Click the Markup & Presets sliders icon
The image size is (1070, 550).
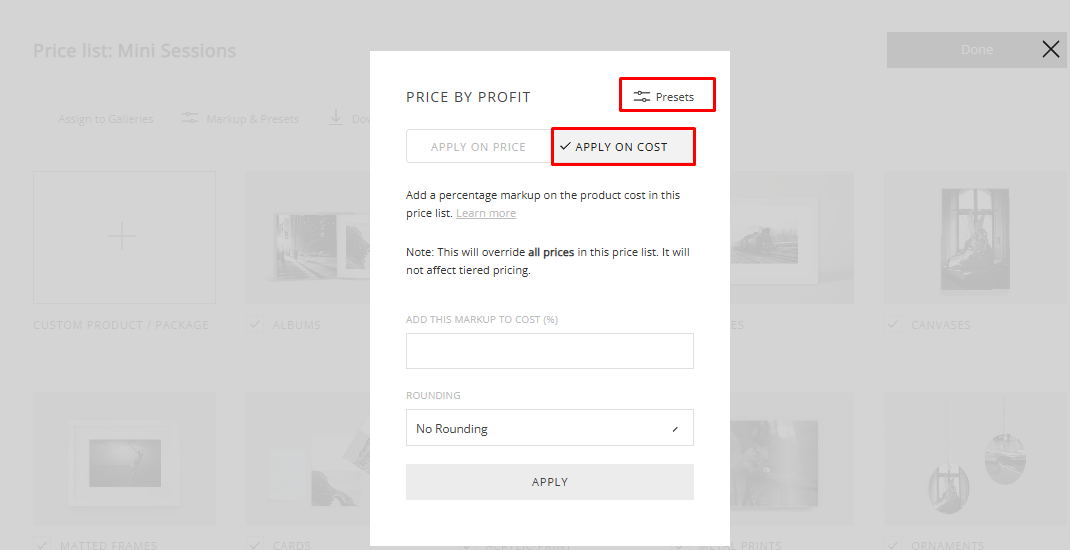click(x=189, y=118)
